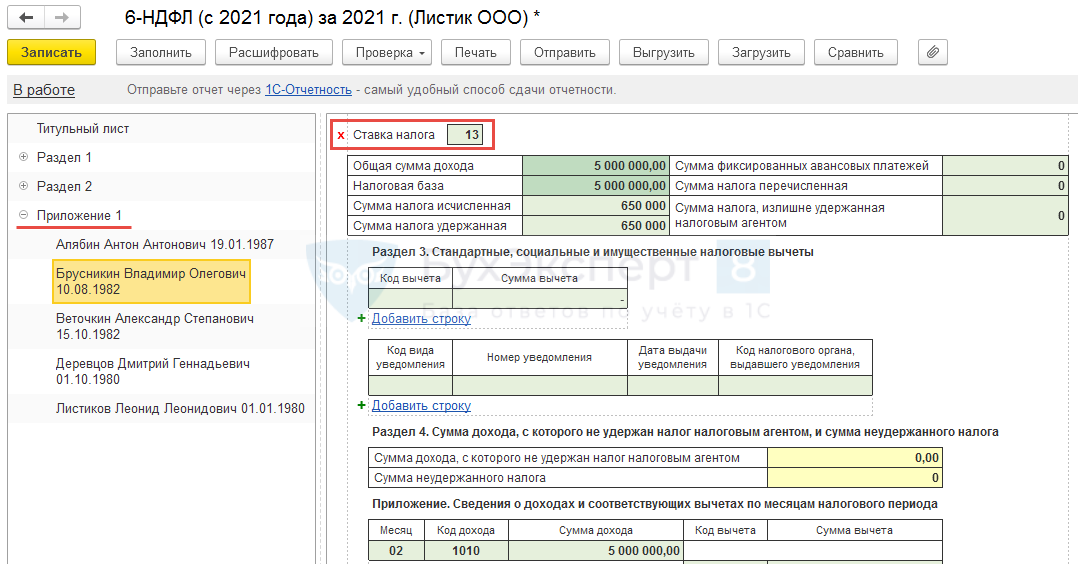Save the report with Записать
This screenshot has height=564, width=1078.
[x=52, y=52]
